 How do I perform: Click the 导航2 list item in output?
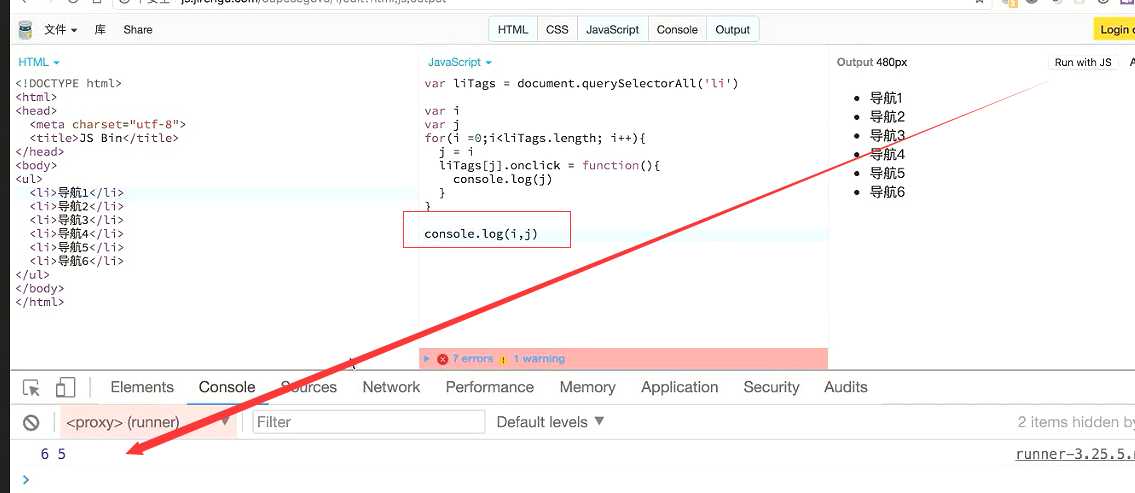(x=887, y=117)
